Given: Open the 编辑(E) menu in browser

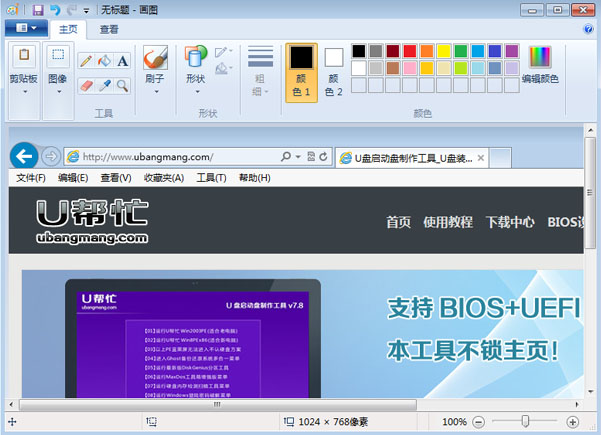Looking at the screenshot, I should [x=73, y=178].
